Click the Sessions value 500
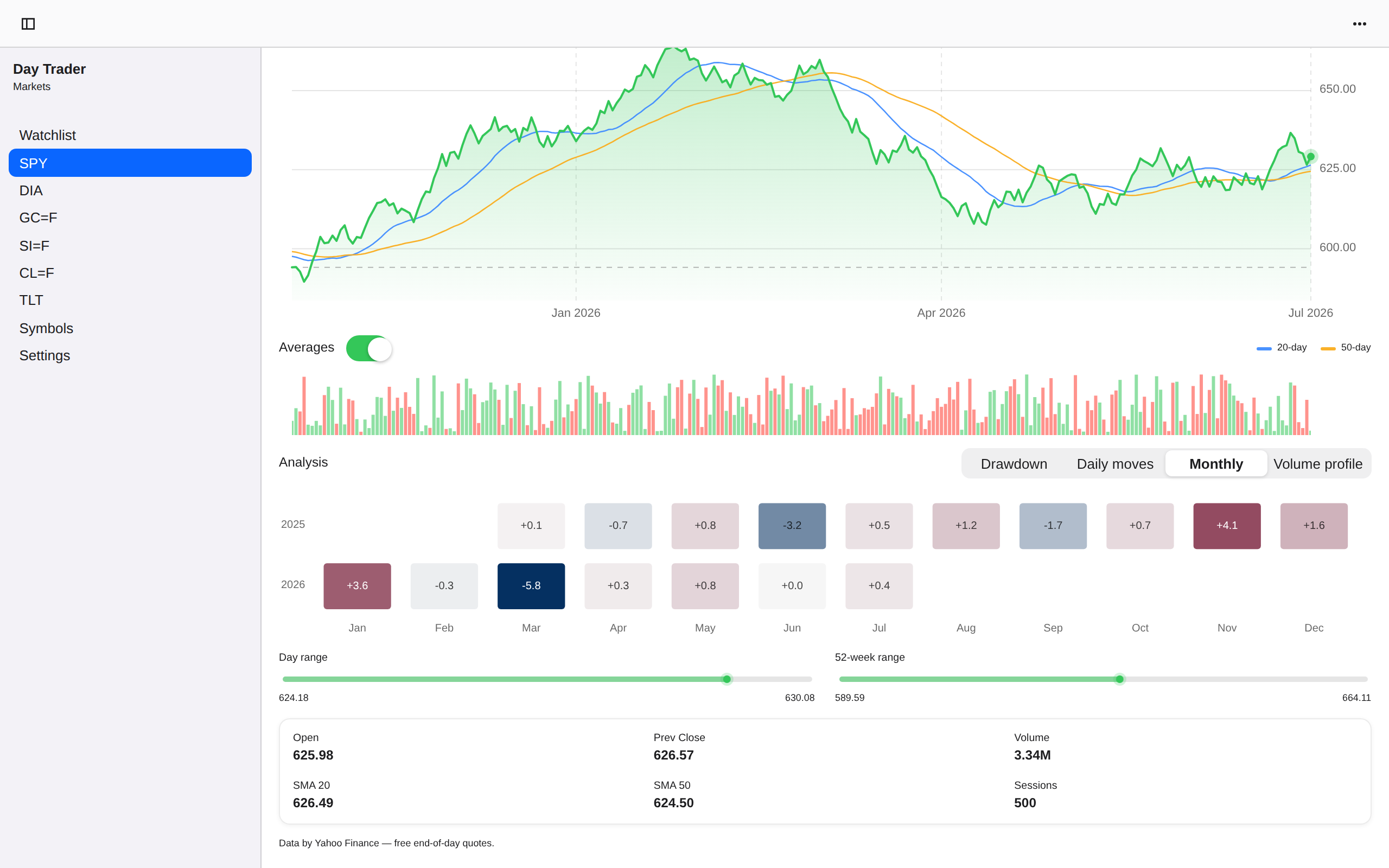Image resolution: width=1389 pixels, height=868 pixels. [x=1024, y=802]
